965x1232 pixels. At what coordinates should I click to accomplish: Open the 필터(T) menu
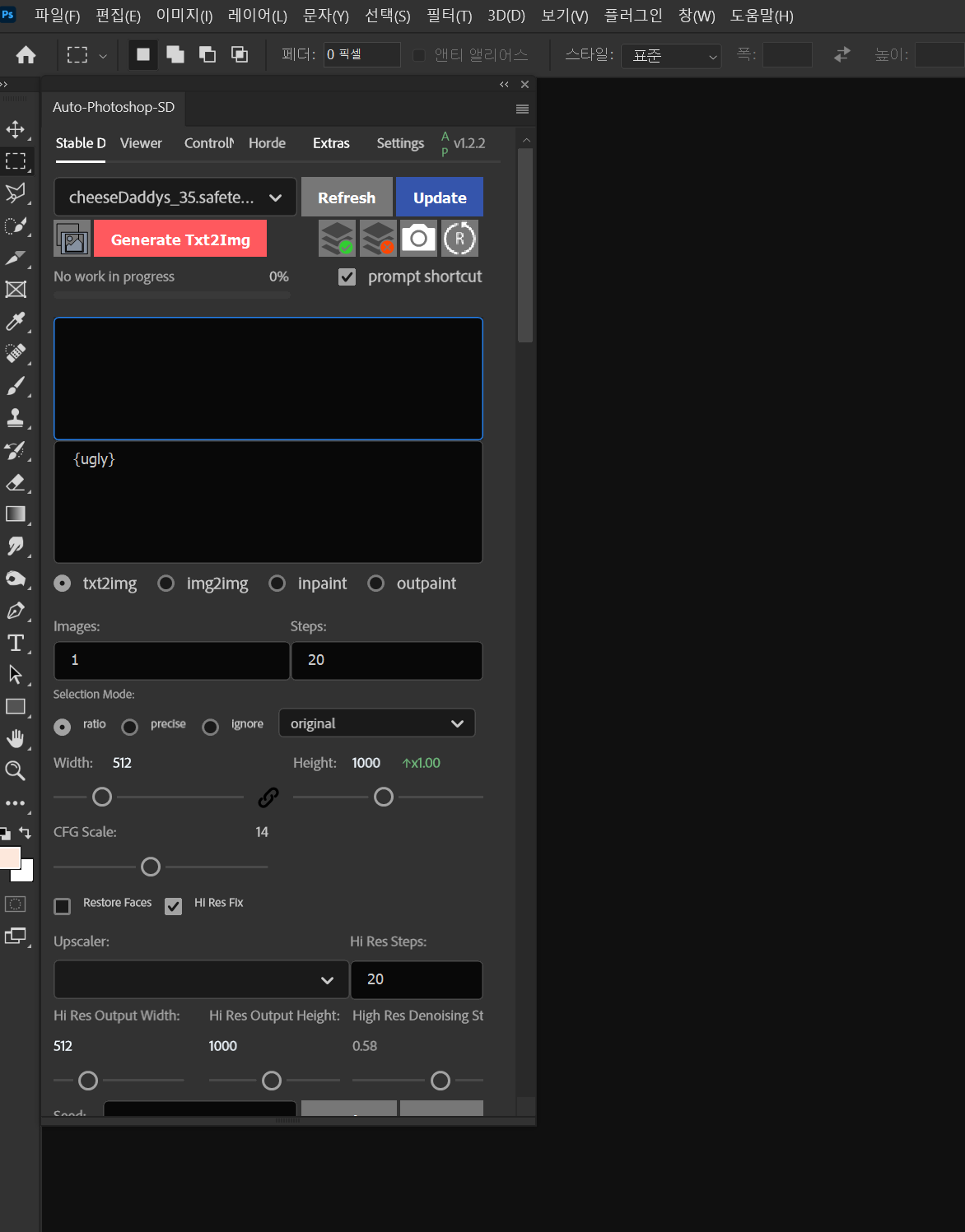449,16
